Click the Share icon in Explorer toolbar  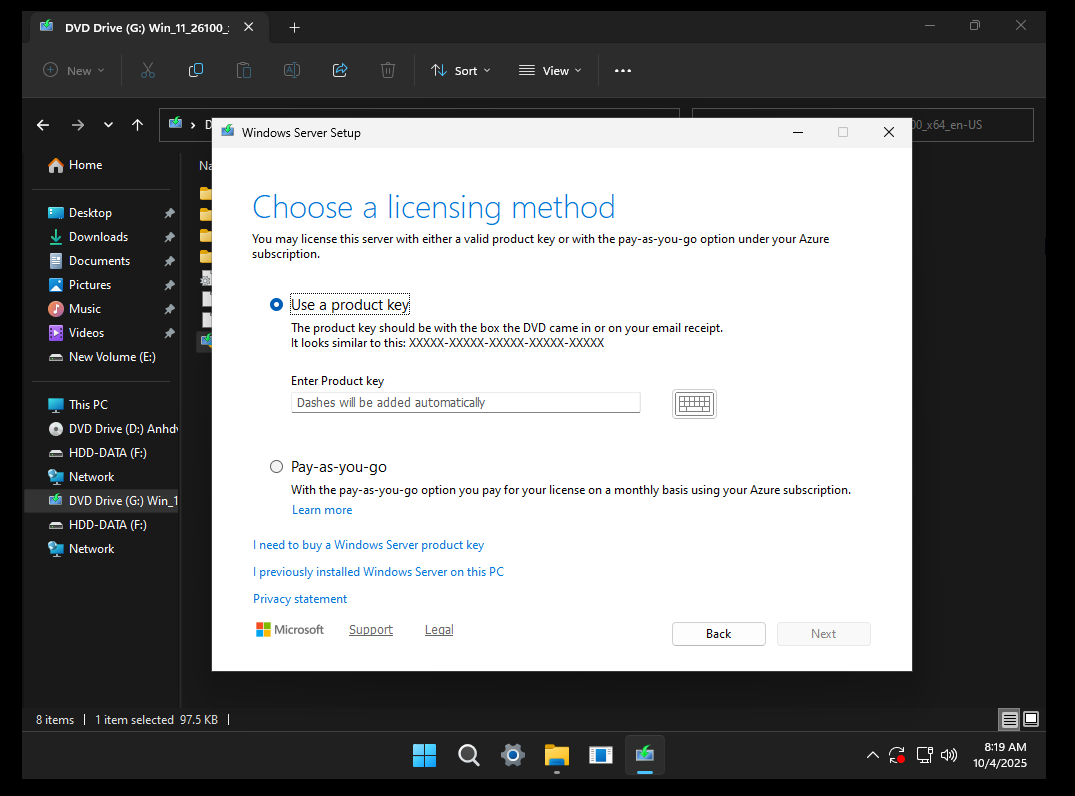340,71
